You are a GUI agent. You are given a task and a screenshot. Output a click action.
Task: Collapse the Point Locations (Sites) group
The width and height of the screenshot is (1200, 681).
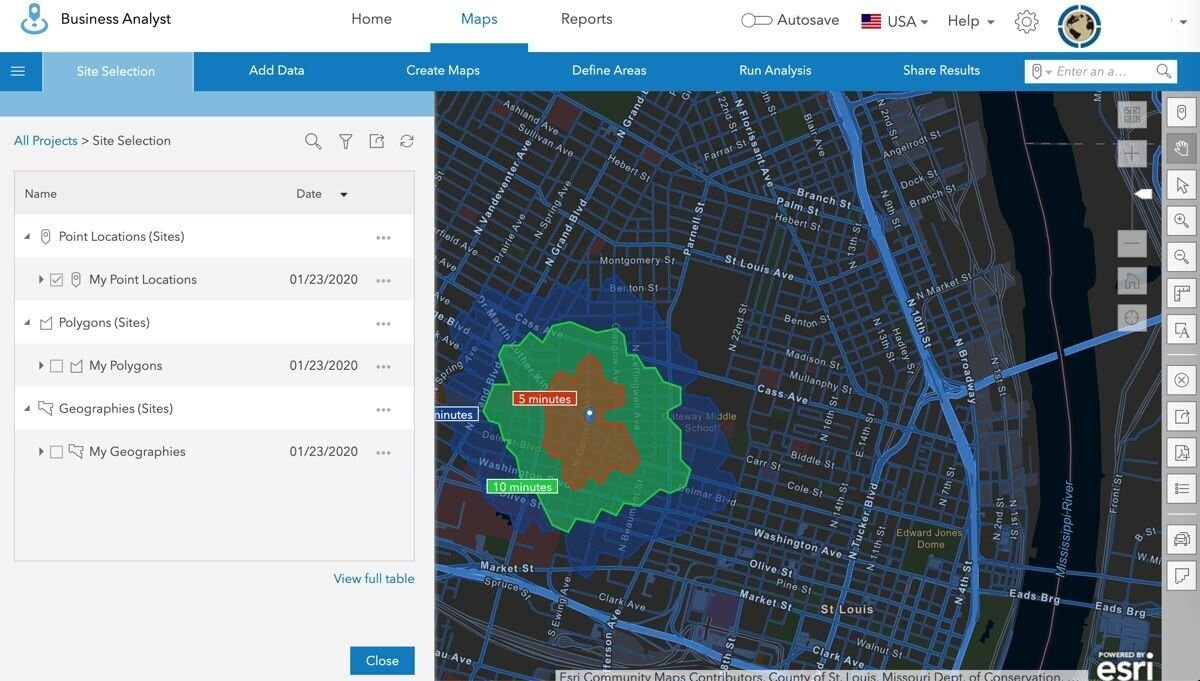tap(27, 237)
